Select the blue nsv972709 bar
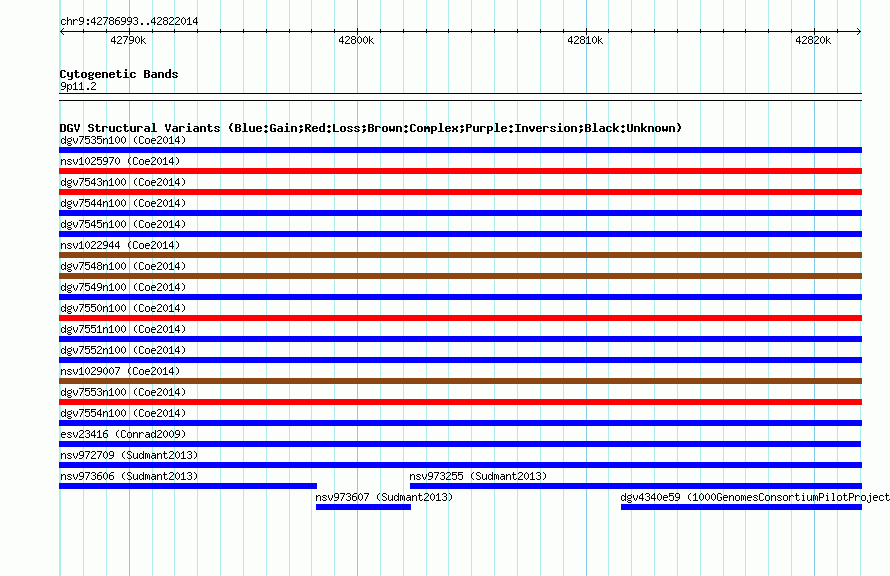Viewport: 890px width, 576px height. tap(460, 465)
